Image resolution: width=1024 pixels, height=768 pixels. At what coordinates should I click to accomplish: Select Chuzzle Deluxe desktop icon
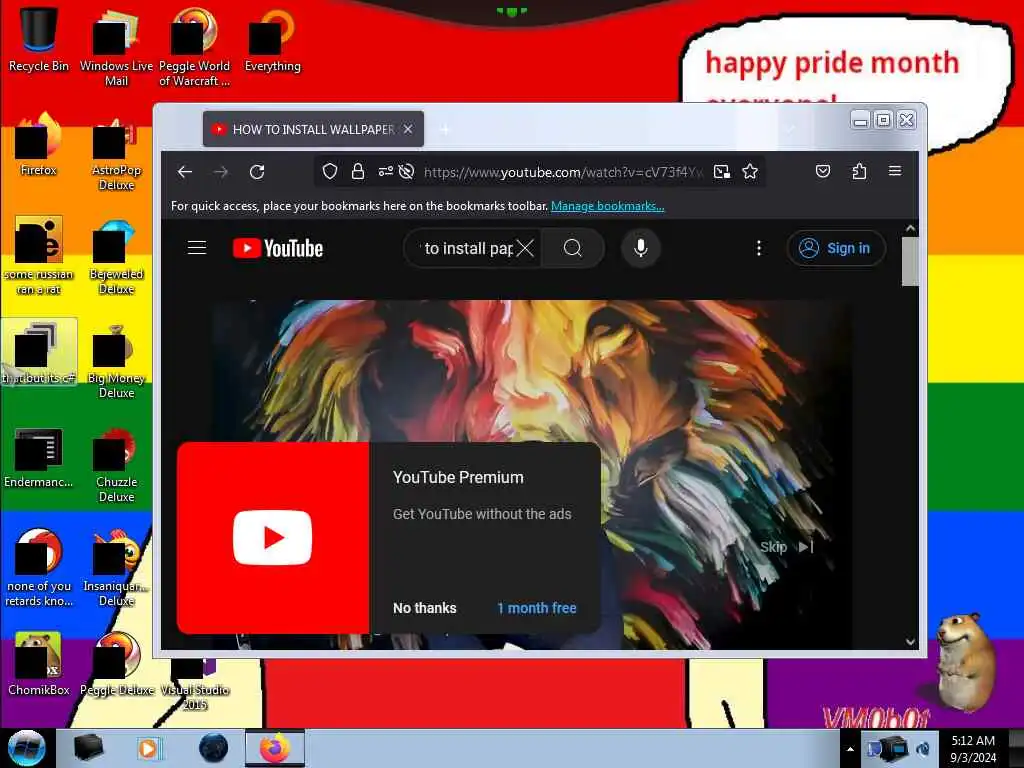coord(116,464)
